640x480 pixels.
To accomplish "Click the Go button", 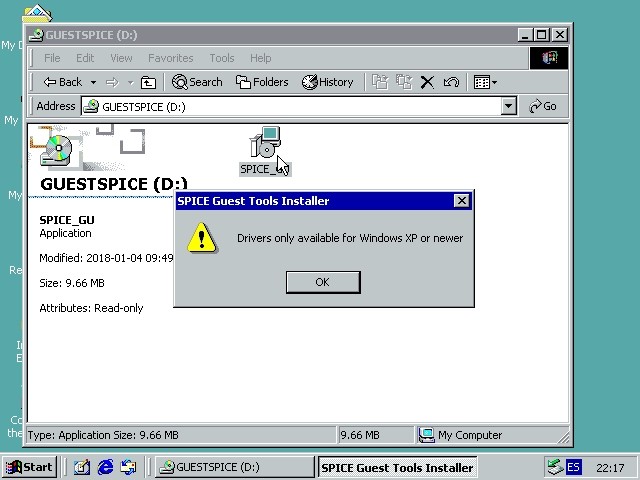I will [x=543, y=107].
